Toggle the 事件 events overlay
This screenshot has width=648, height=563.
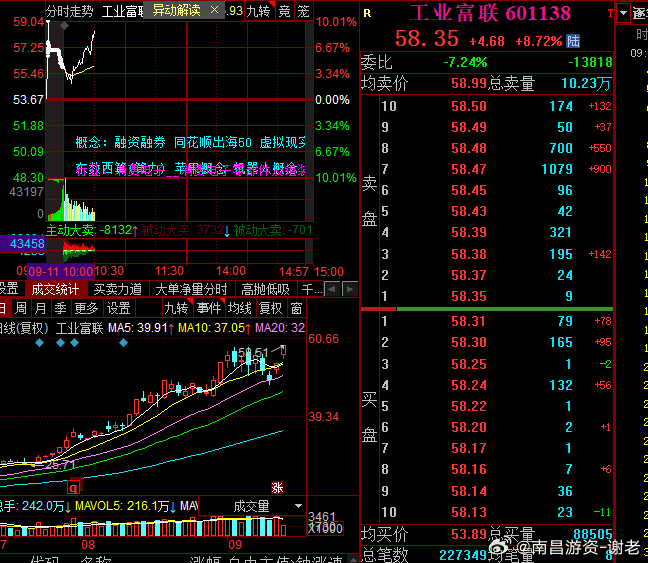click(209, 308)
